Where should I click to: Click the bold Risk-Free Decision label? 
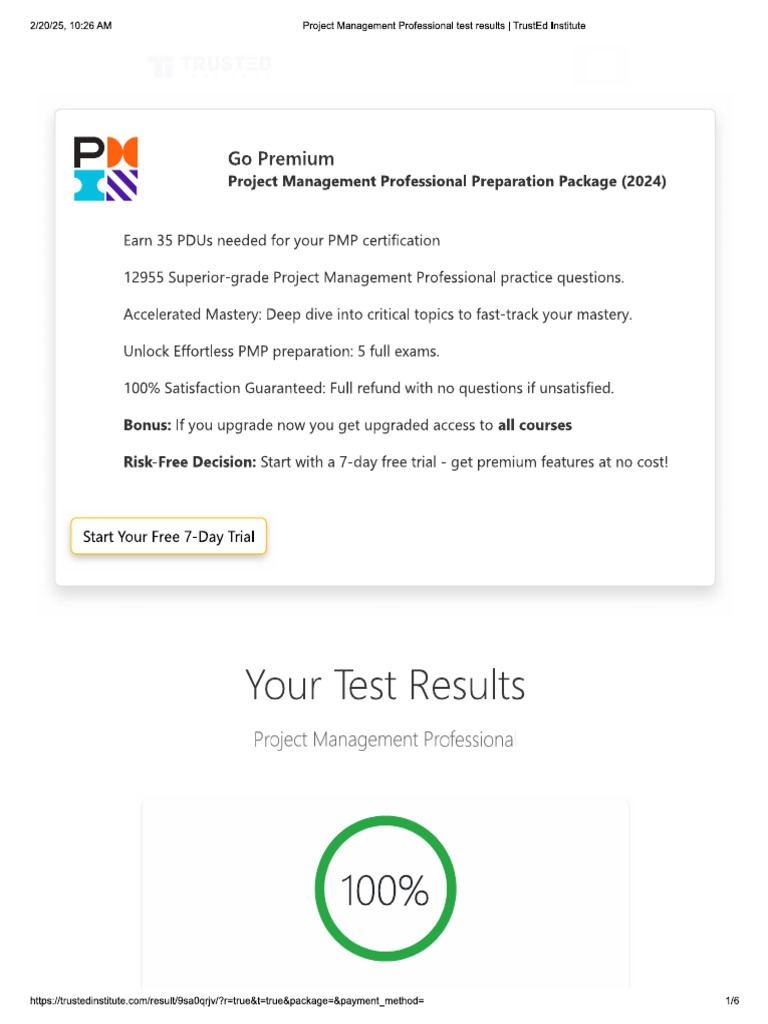(189, 462)
